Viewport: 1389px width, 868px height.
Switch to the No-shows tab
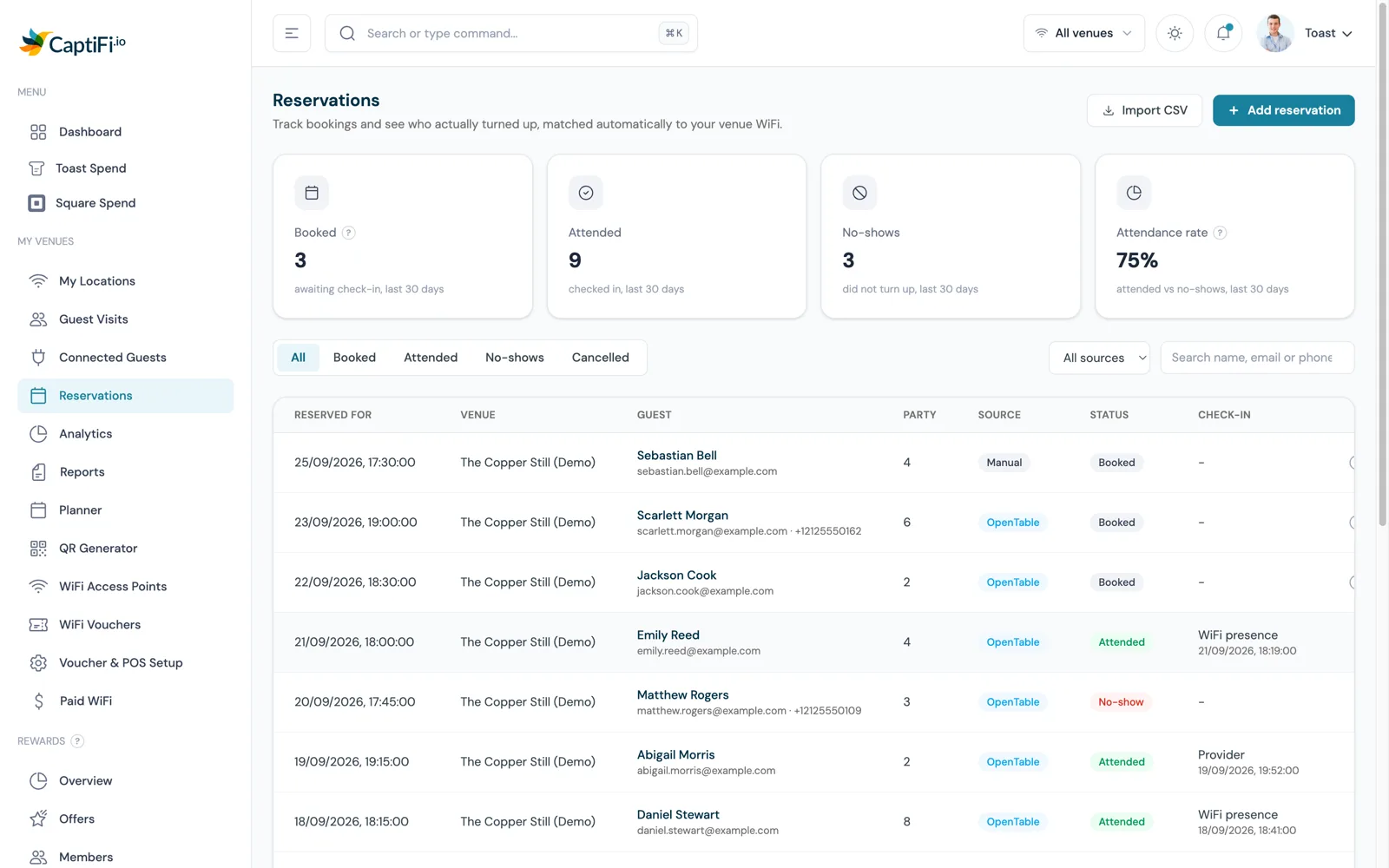515,358
